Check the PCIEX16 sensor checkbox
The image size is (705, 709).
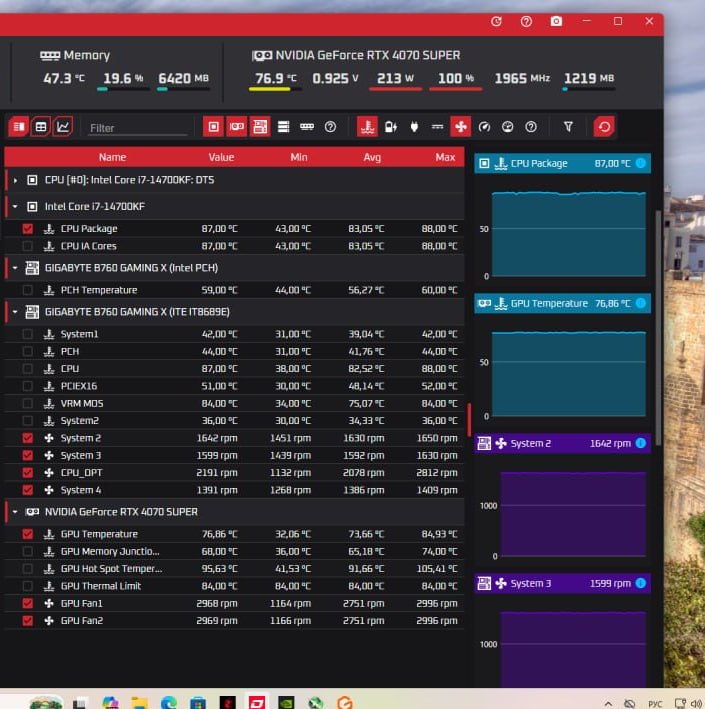28,386
